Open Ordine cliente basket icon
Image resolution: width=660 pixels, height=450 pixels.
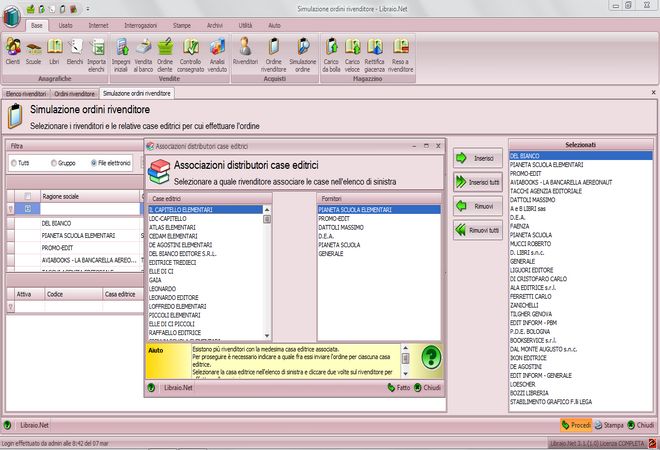click(165, 55)
